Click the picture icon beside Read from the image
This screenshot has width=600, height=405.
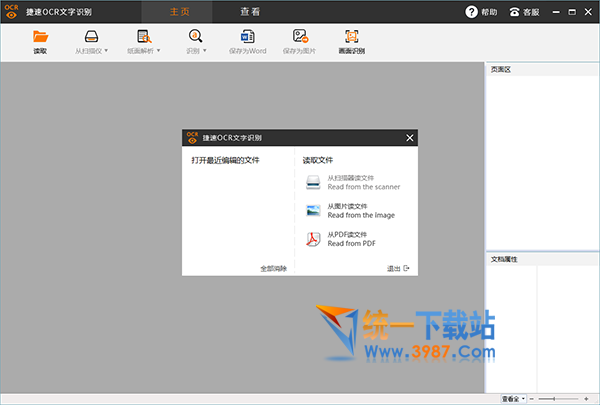313,211
